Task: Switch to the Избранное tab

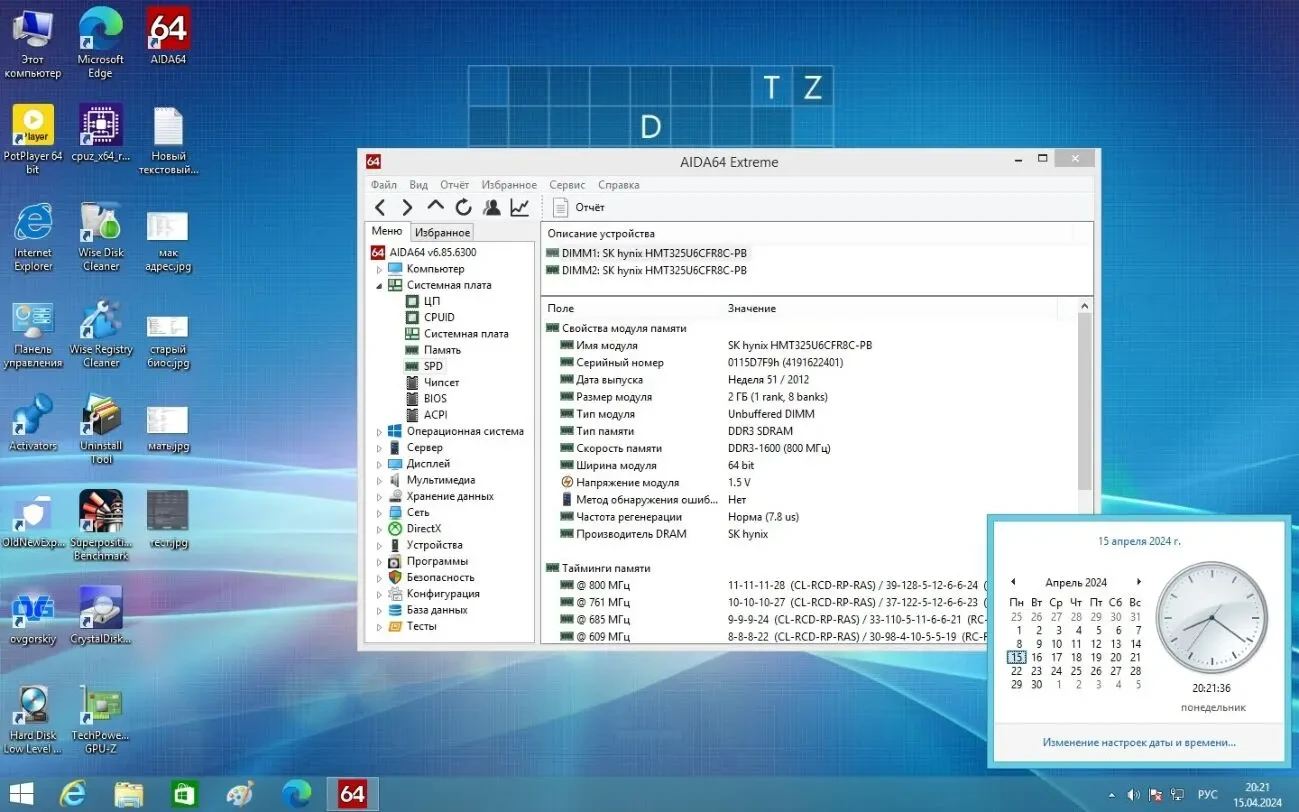Action: tap(442, 231)
